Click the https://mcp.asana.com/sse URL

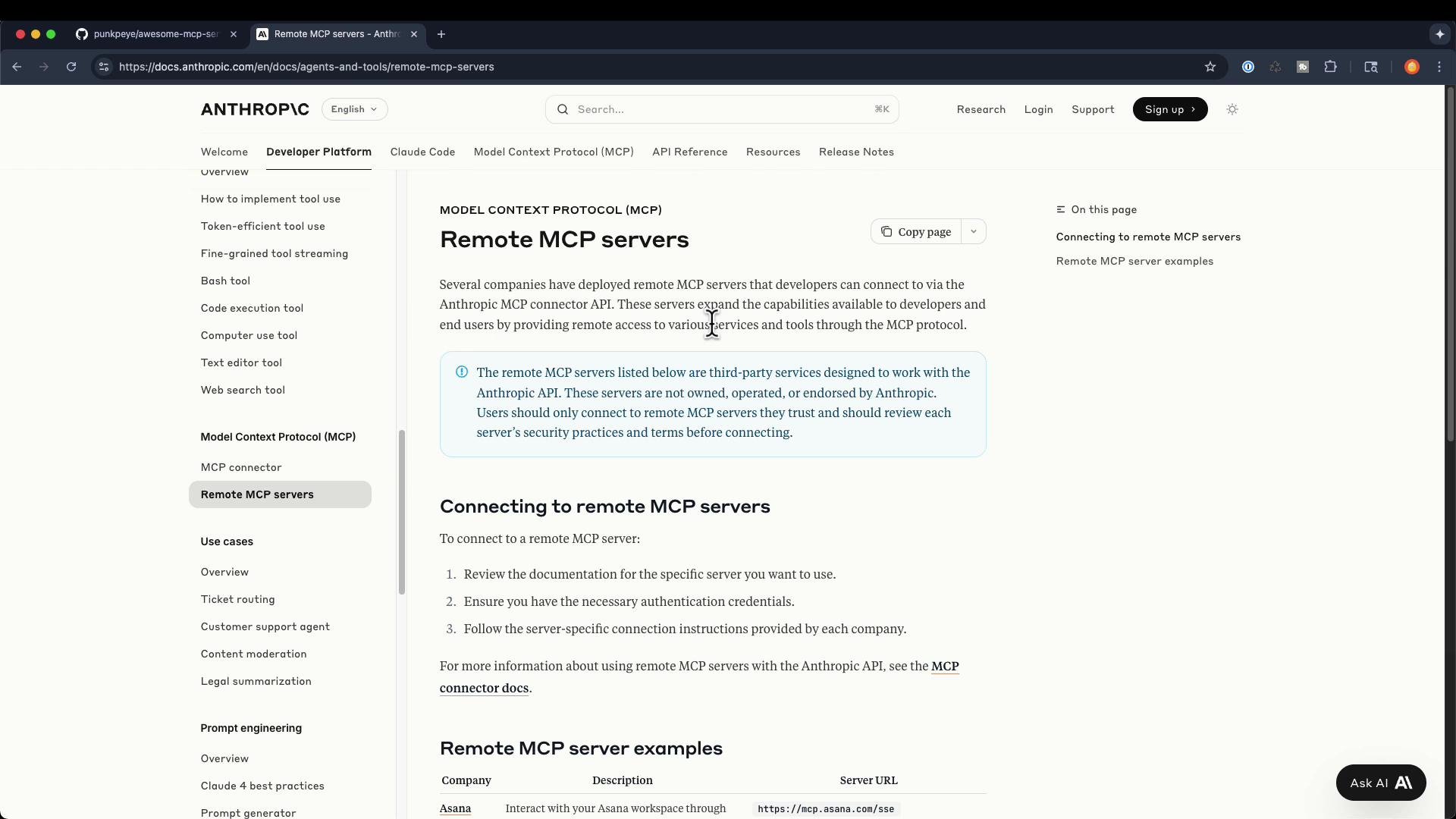click(x=826, y=809)
